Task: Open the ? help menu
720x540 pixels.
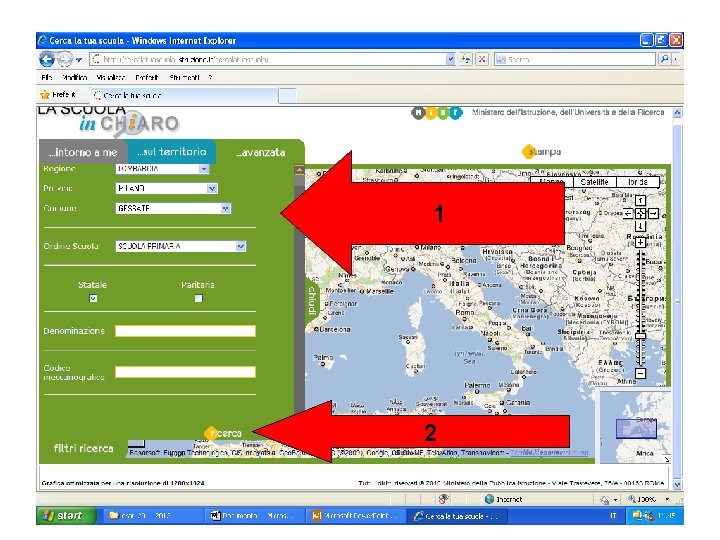Action: (210, 78)
